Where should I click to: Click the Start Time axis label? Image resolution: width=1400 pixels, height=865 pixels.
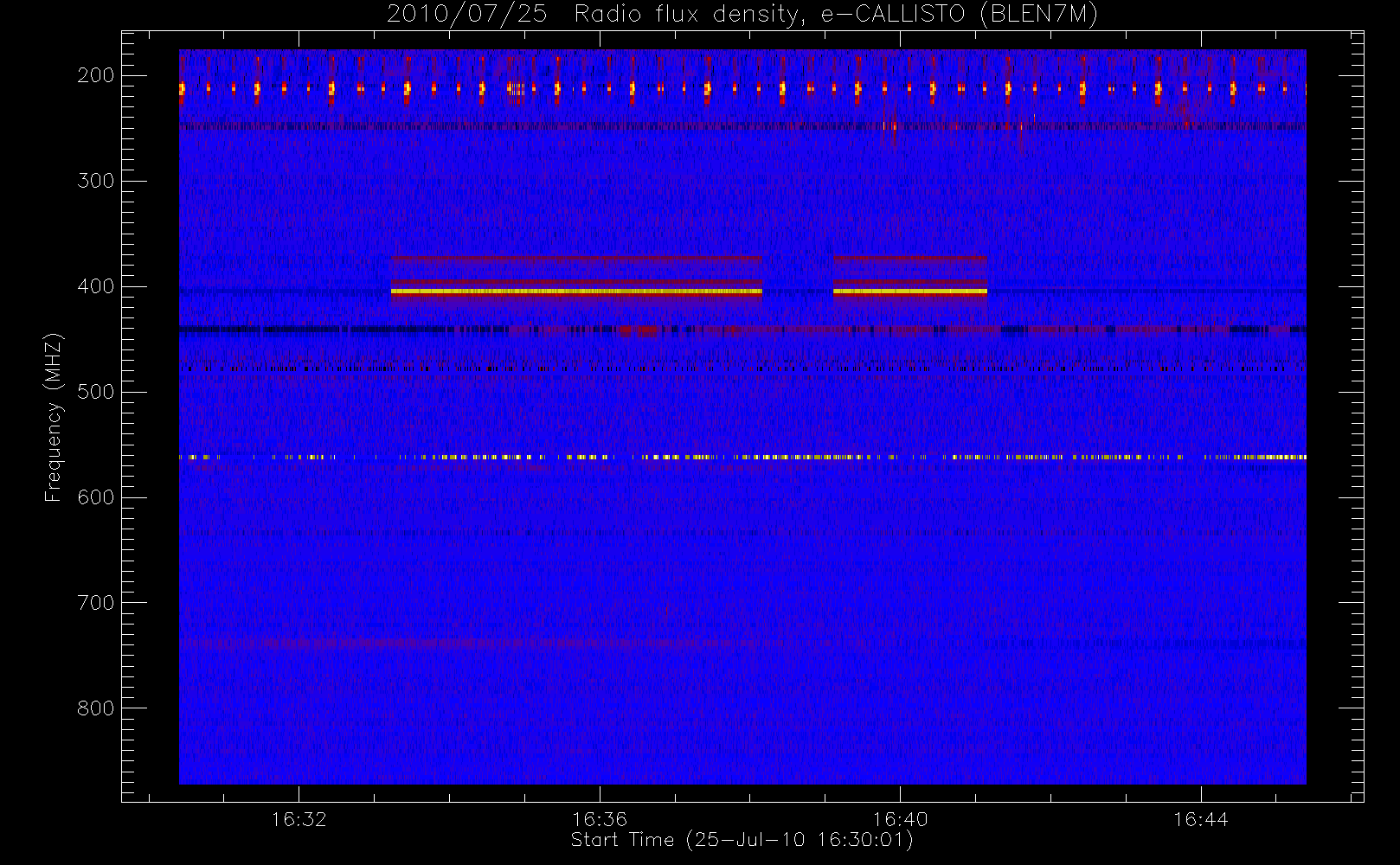(x=742, y=840)
